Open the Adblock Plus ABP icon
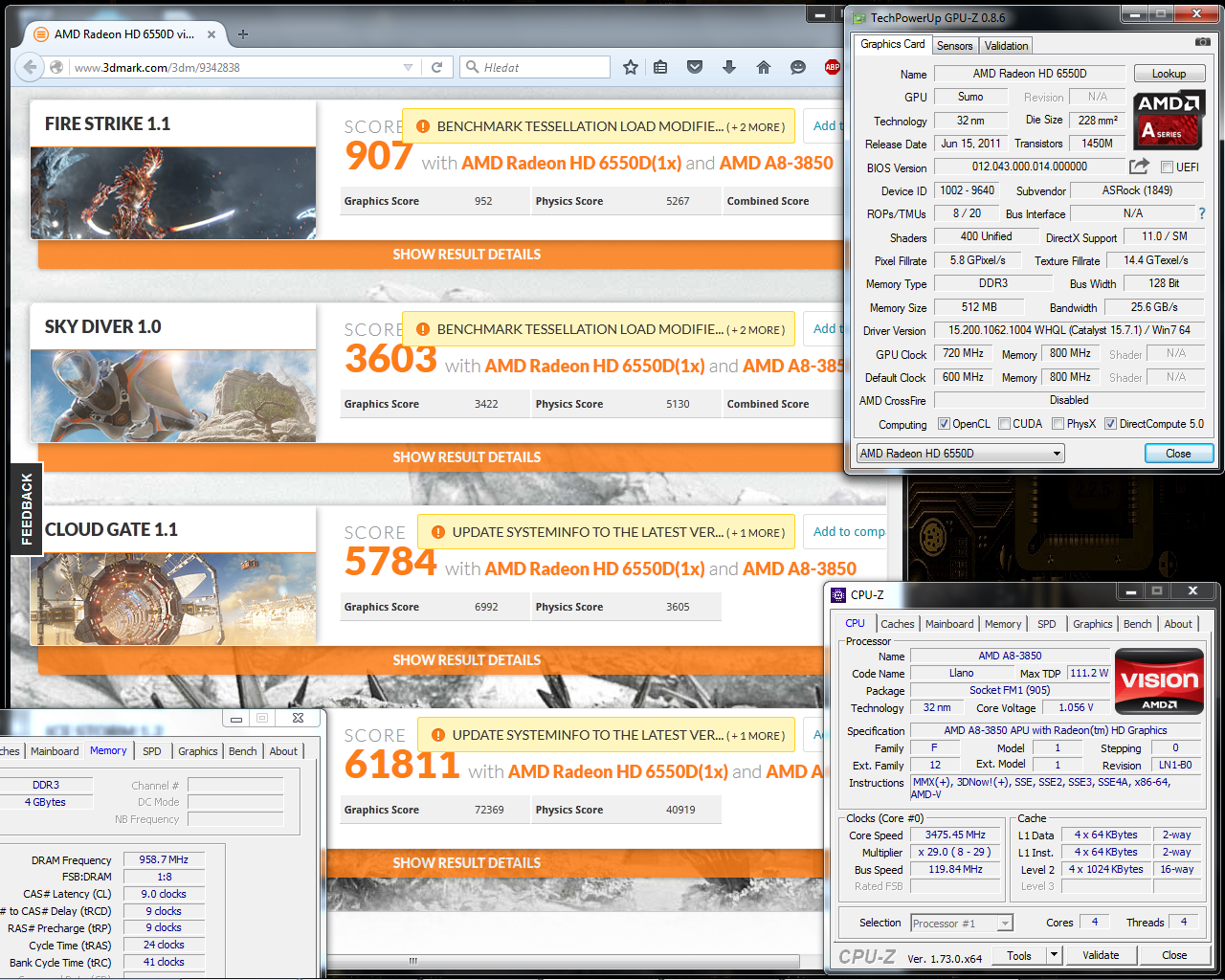 pyautogui.click(x=833, y=67)
